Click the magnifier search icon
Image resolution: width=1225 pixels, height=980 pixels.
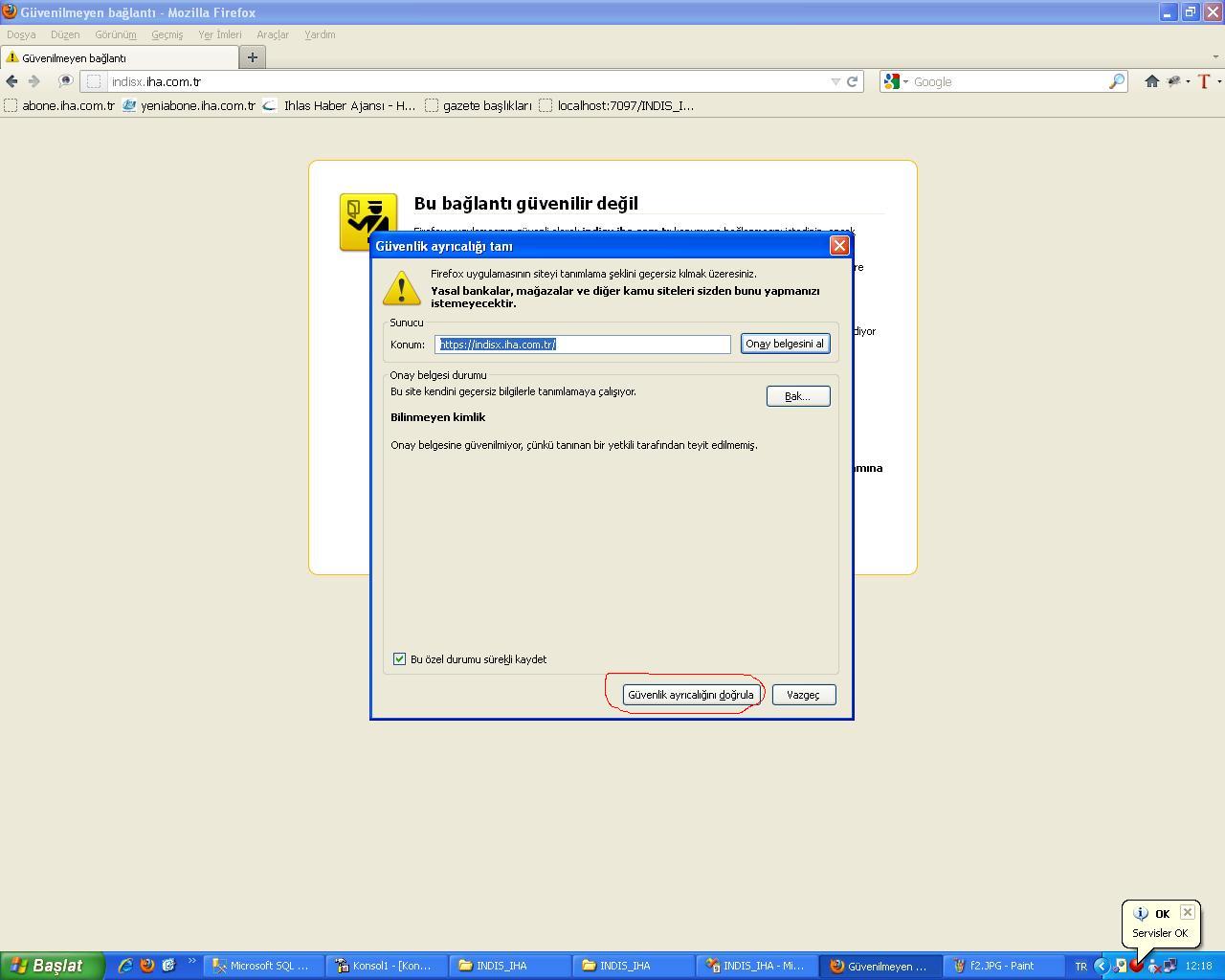pos(1116,81)
